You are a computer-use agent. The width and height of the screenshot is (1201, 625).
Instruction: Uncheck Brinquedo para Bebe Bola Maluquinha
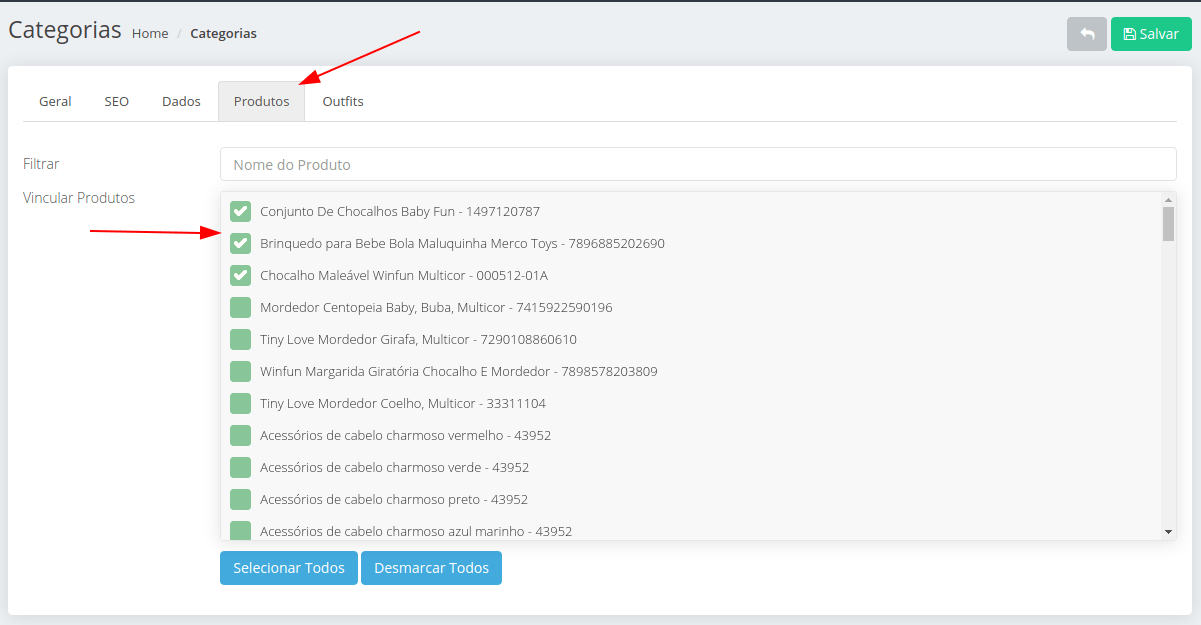[x=240, y=243]
